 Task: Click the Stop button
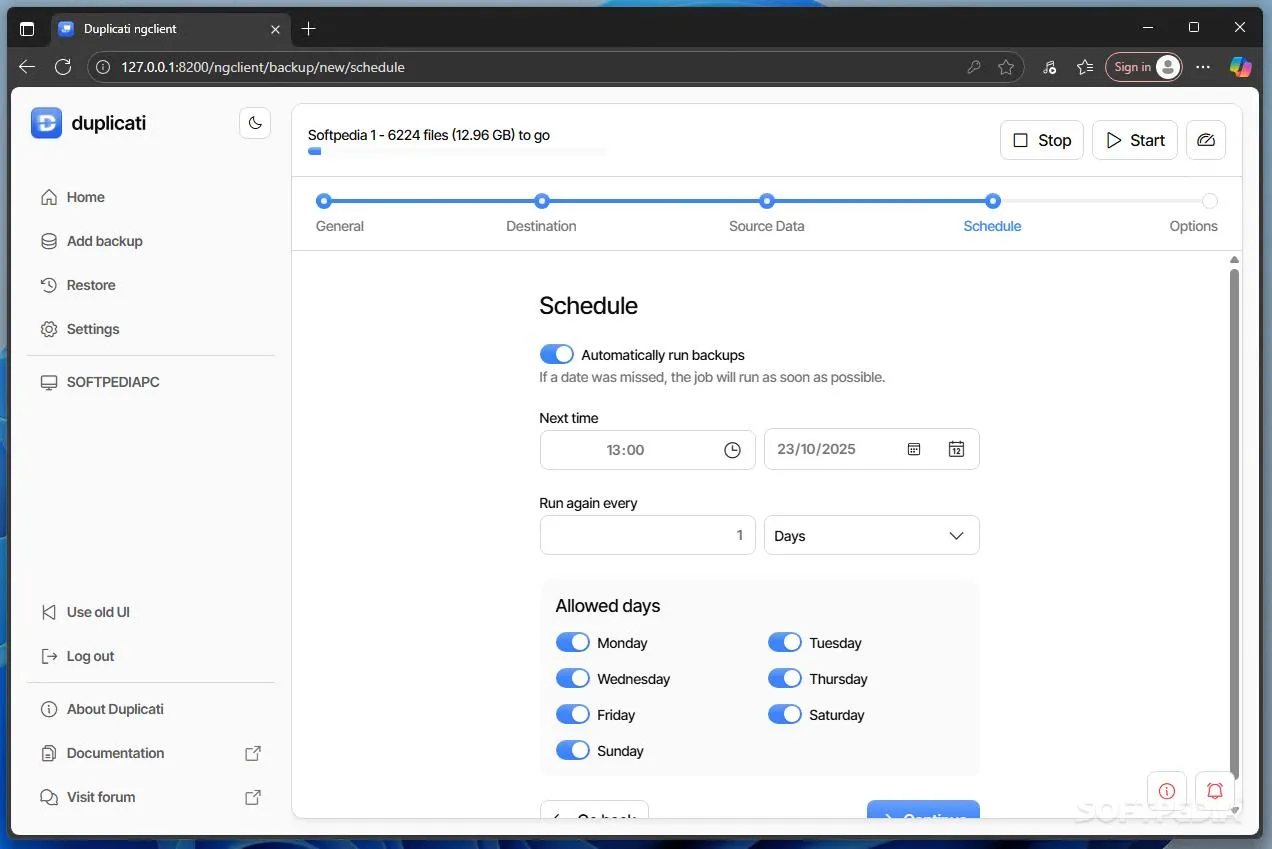tap(1042, 140)
